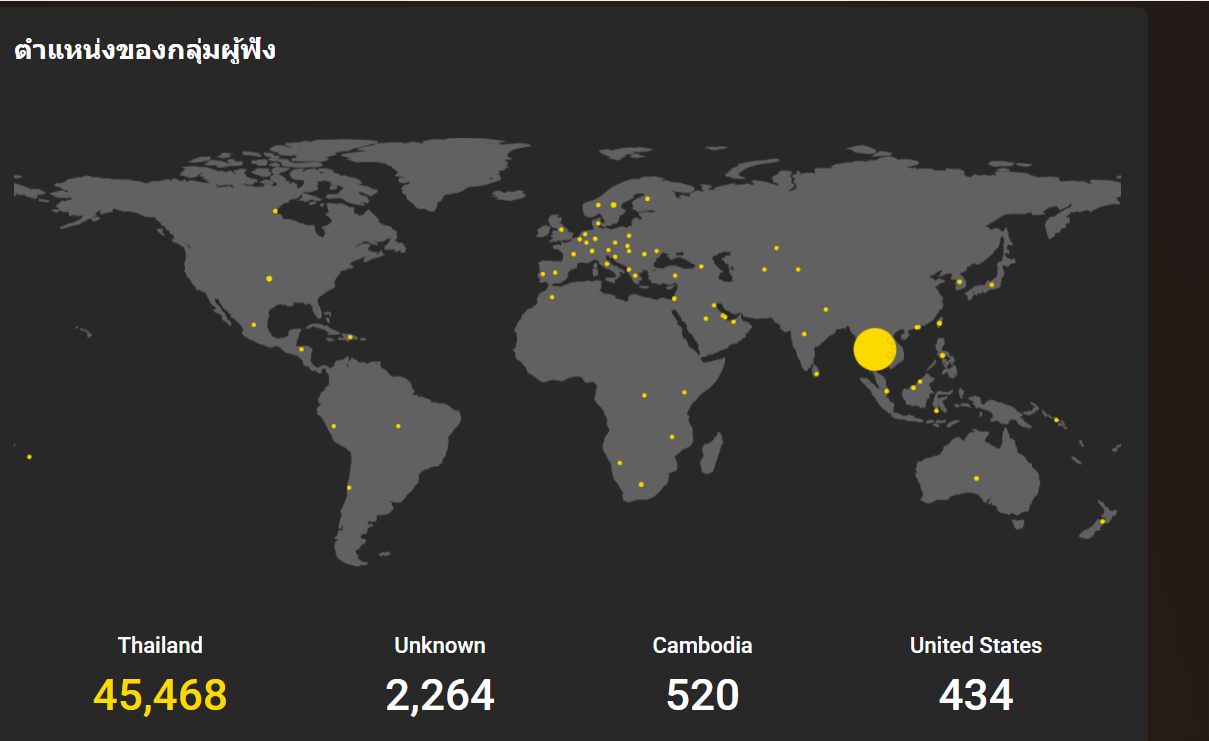
Task: Click the 45,468 Thailand listener count
Action: pyautogui.click(x=160, y=695)
